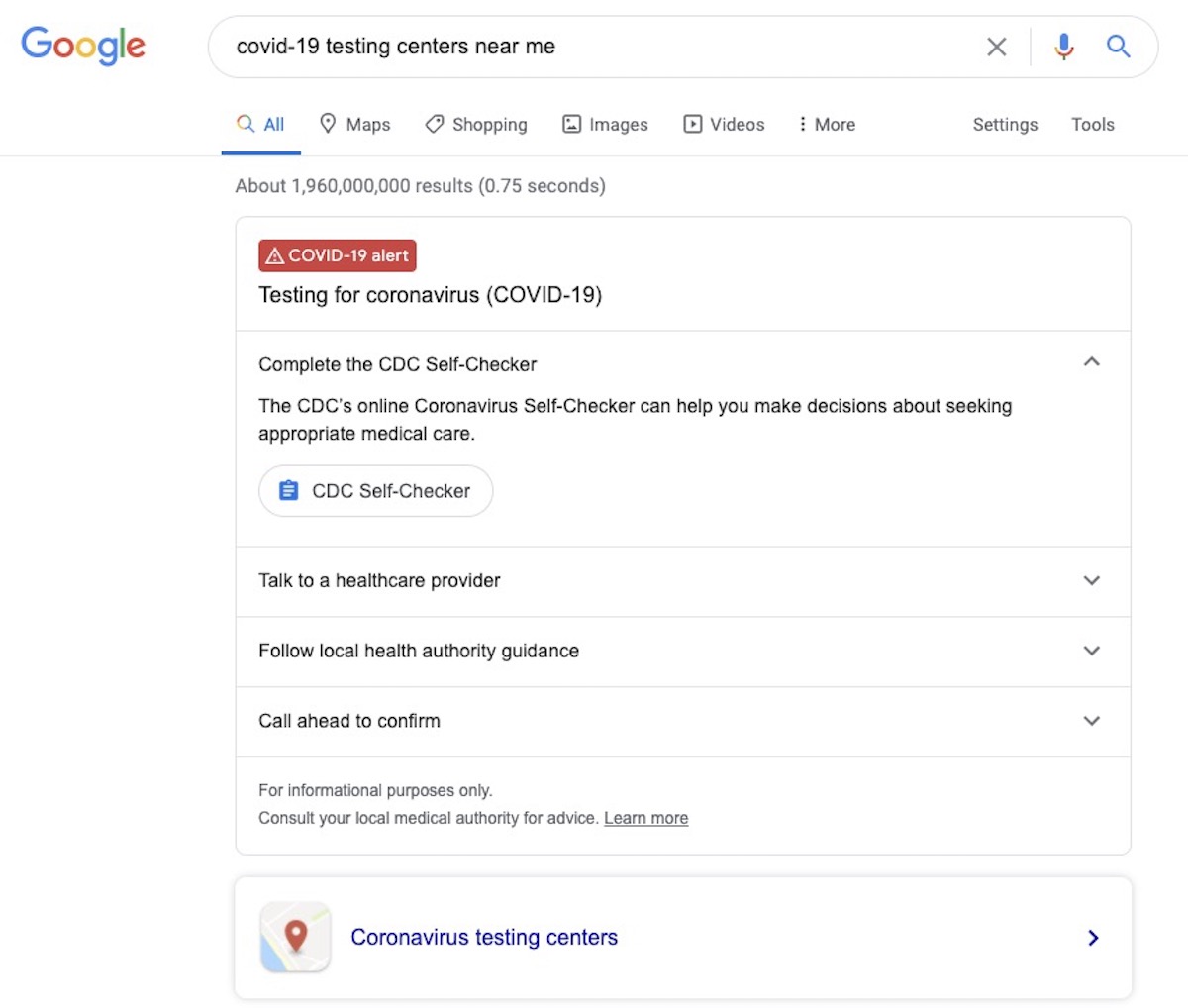The image size is (1188, 1008).
Task: Start voice search with the microphone icon
Action: tap(1064, 47)
